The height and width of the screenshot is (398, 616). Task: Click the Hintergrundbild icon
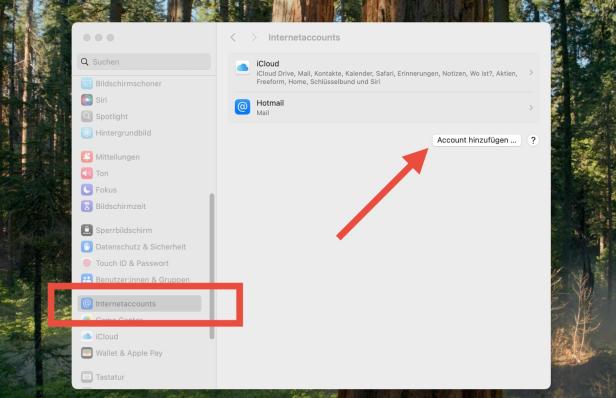tap(87, 133)
